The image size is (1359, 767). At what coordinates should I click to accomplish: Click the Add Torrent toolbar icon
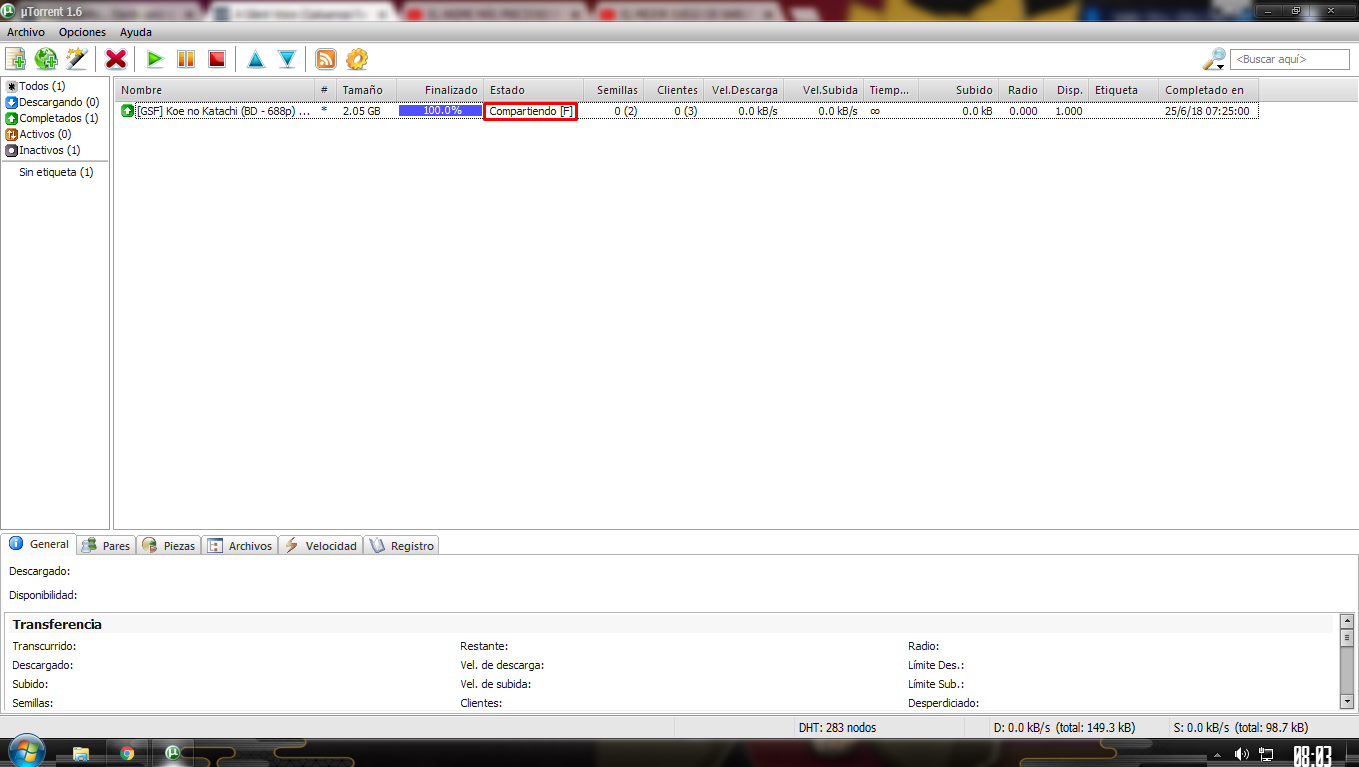(x=15, y=59)
